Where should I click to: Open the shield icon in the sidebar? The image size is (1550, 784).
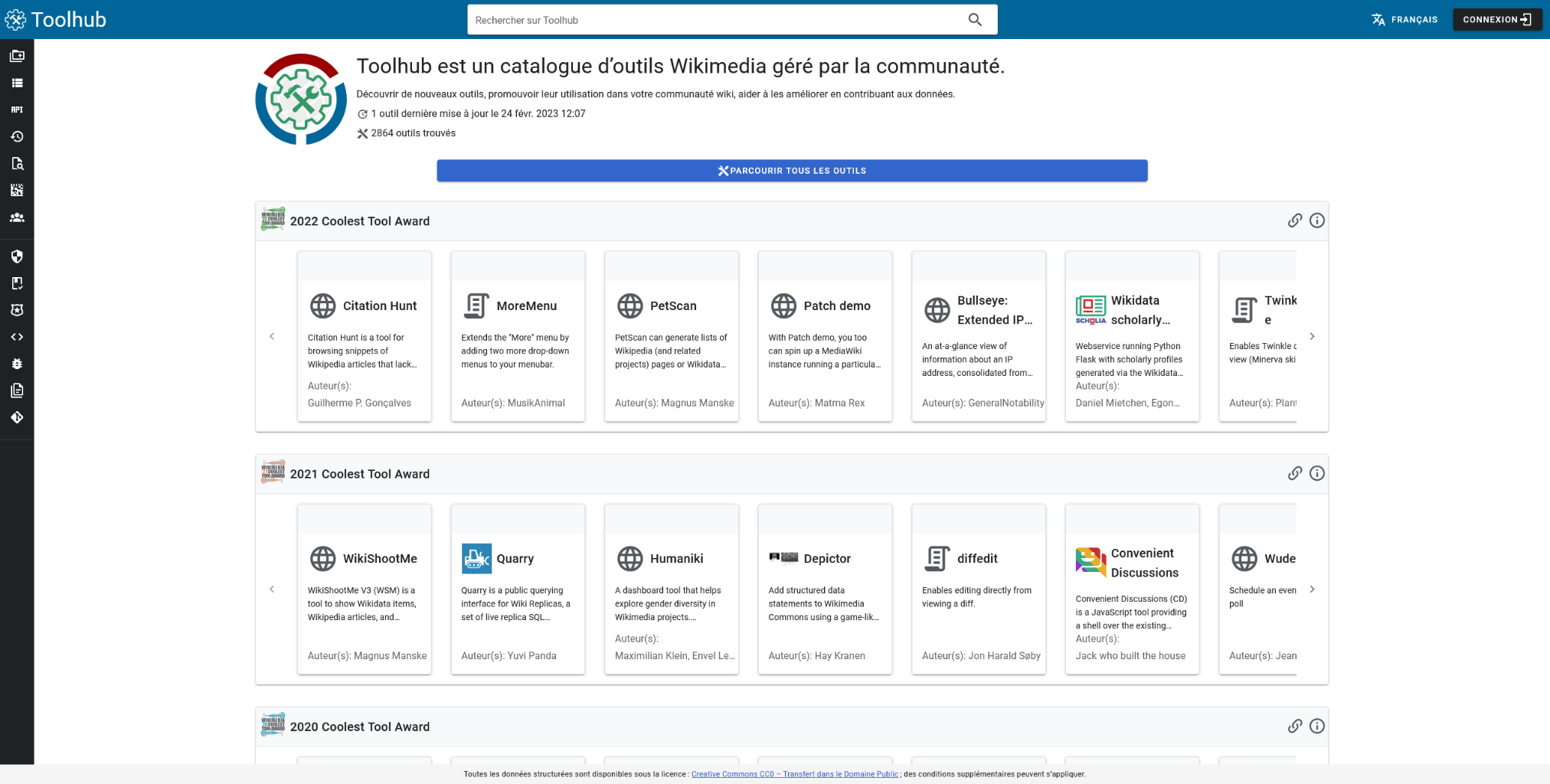[x=17, y=256]
